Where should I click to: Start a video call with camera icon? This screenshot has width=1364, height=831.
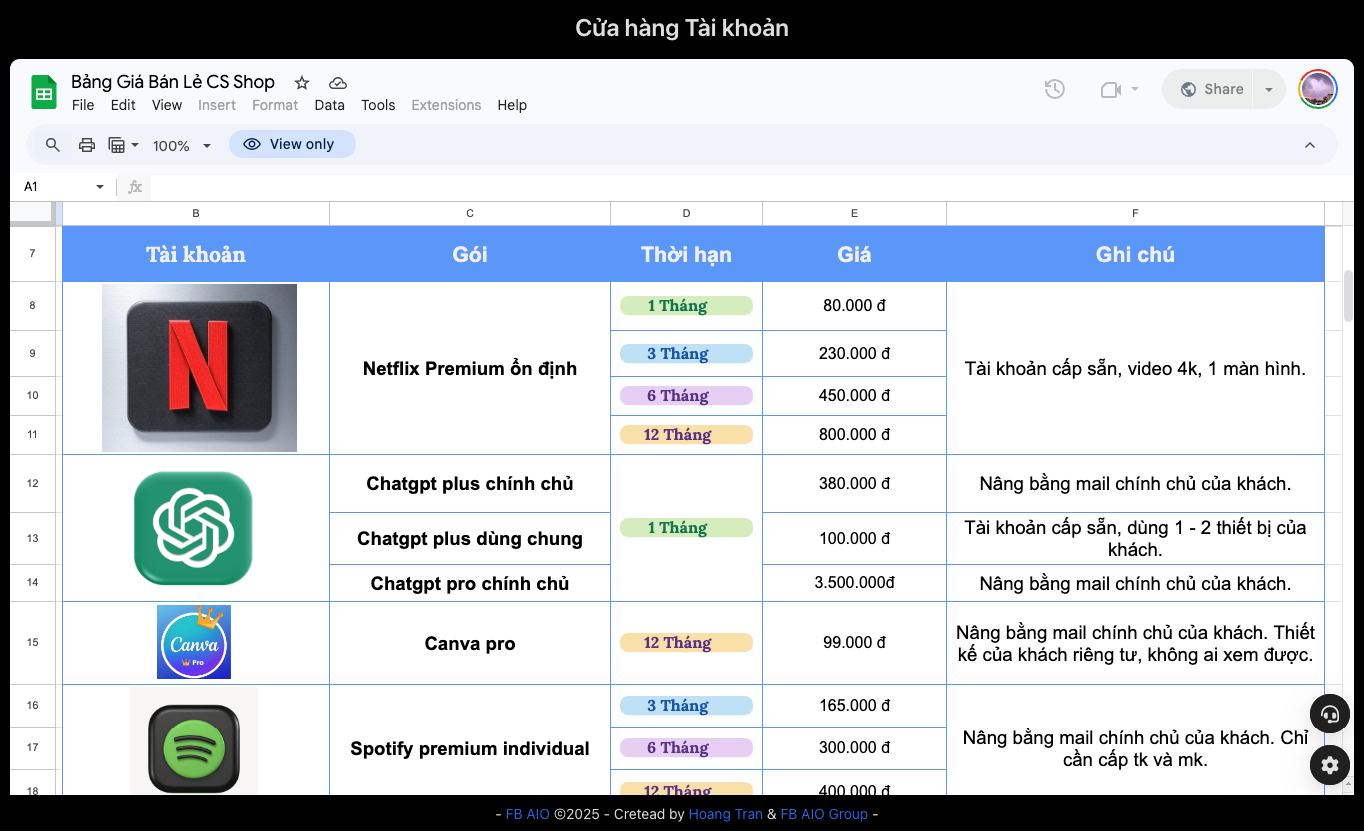click(1110, 89)
